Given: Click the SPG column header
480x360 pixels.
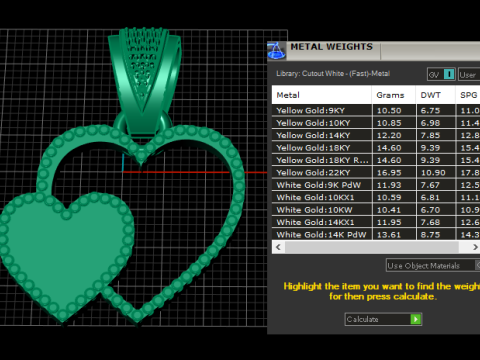Looking at the screenshot, I should point(468,95).
